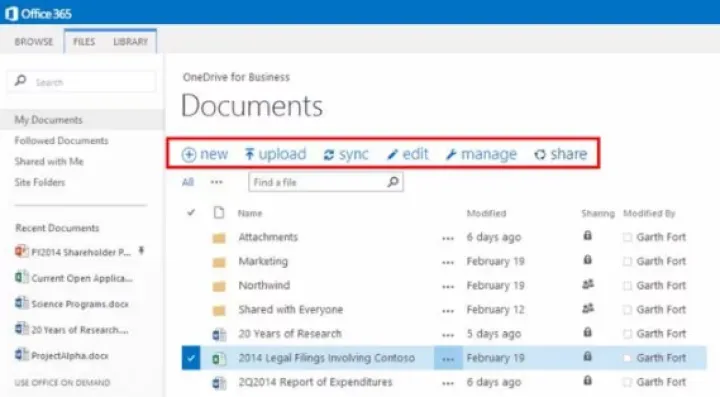Screen dimensions: 720x397
Task: Open ellipsis menu for Northwind
Action: (448, 287)
